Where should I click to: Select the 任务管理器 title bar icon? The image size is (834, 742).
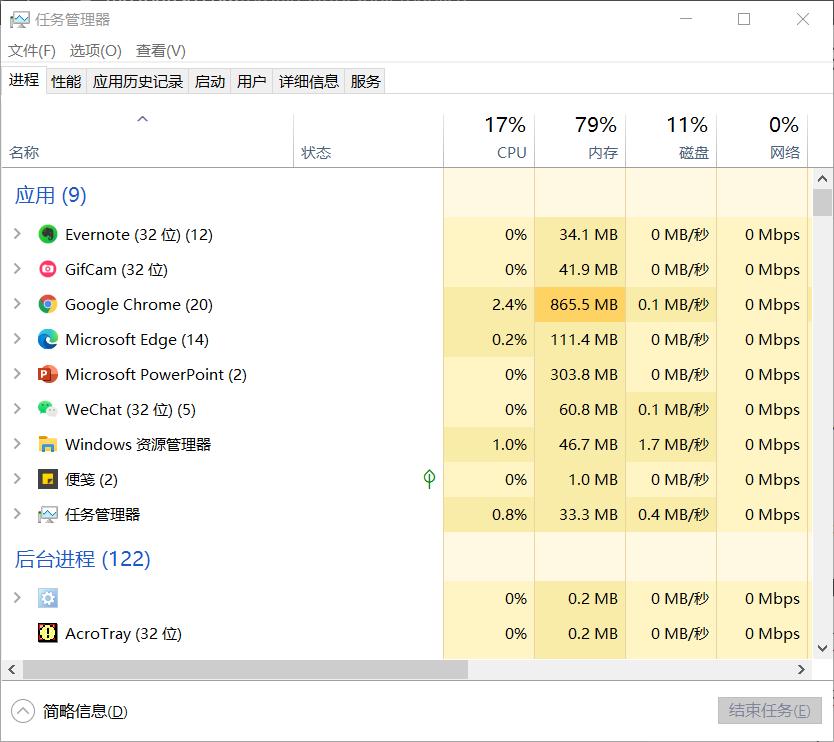point(19,19)
